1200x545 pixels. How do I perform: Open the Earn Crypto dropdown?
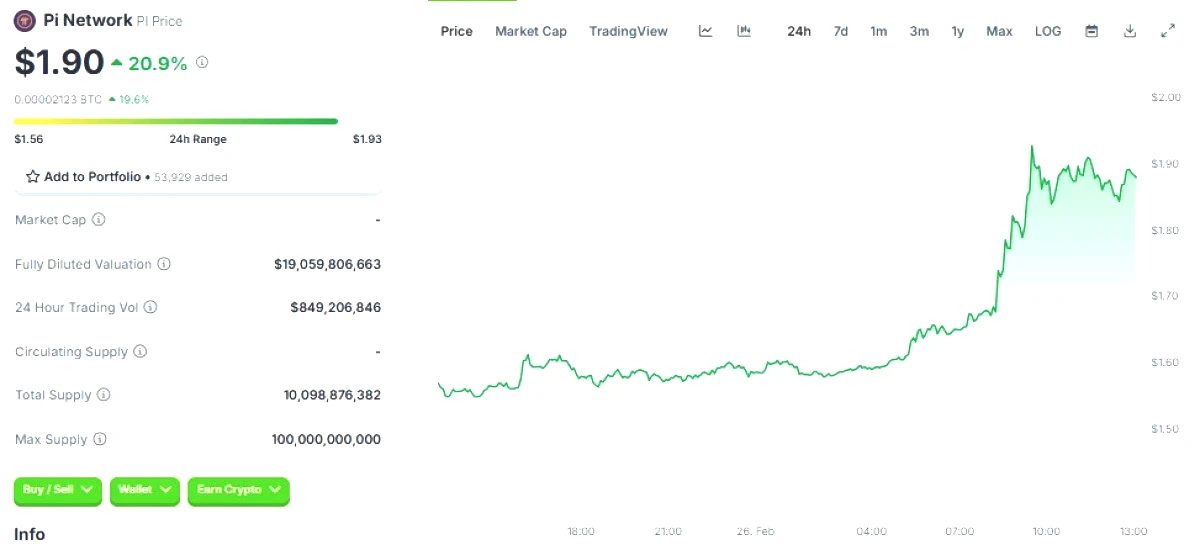pyautogui.click(x=238, y=490)
